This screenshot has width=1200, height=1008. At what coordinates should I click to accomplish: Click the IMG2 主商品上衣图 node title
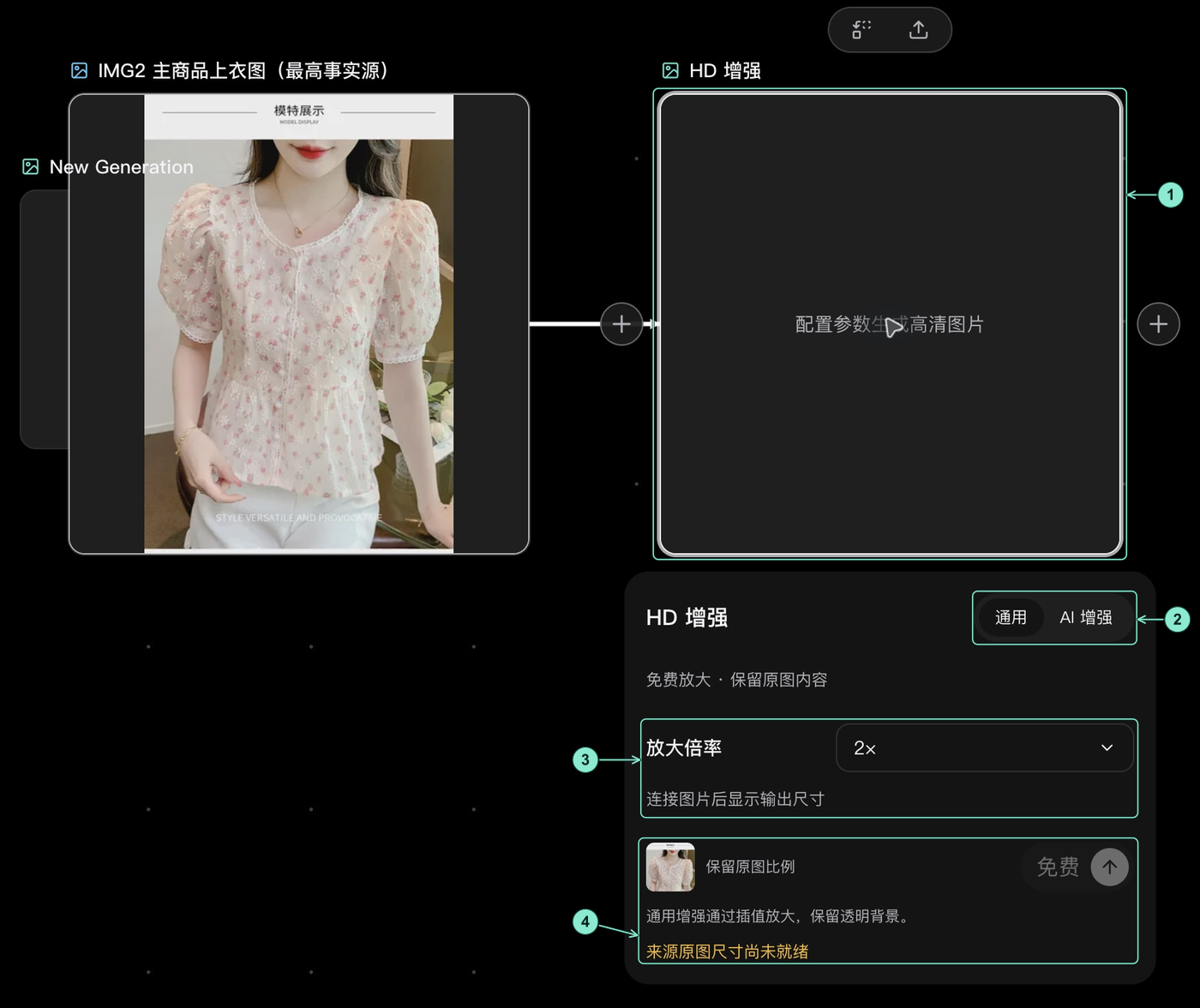tap(243, 70)
